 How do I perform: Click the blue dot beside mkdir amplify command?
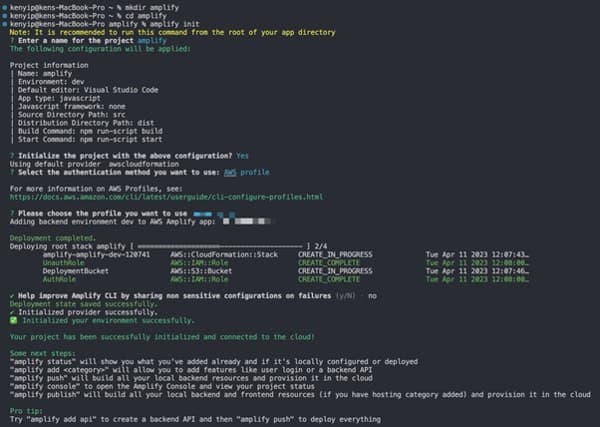coord(5,7)
